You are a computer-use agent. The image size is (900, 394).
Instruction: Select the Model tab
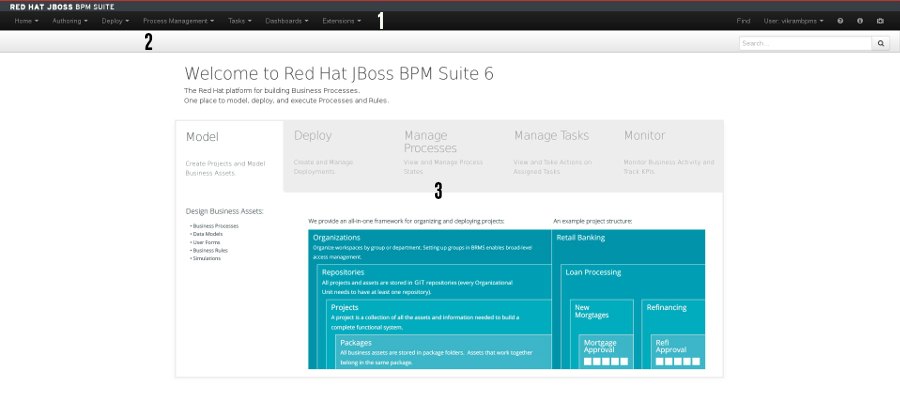(x=229, y=156)
